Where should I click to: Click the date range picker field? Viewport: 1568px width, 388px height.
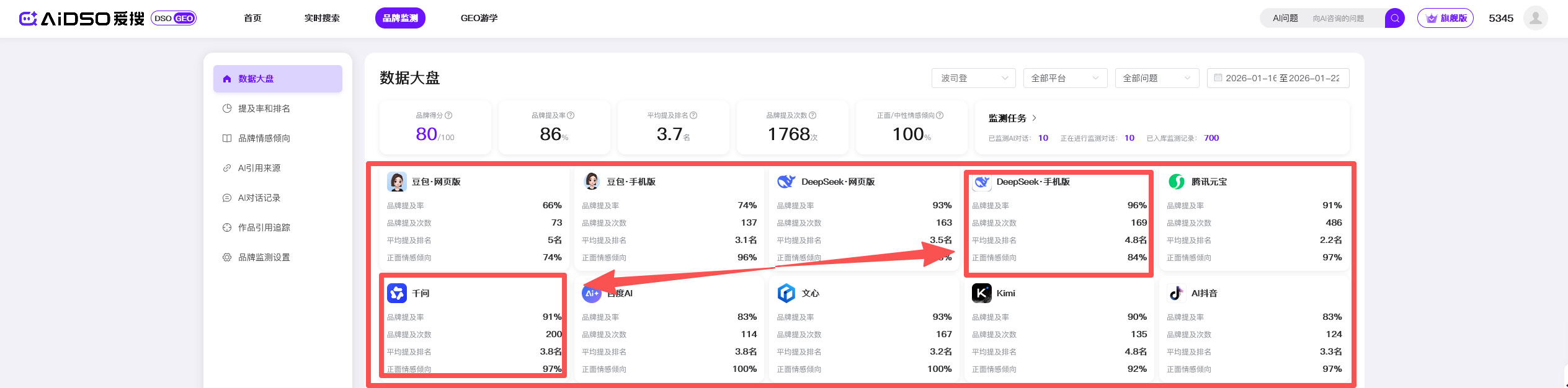coord(1278,78)
